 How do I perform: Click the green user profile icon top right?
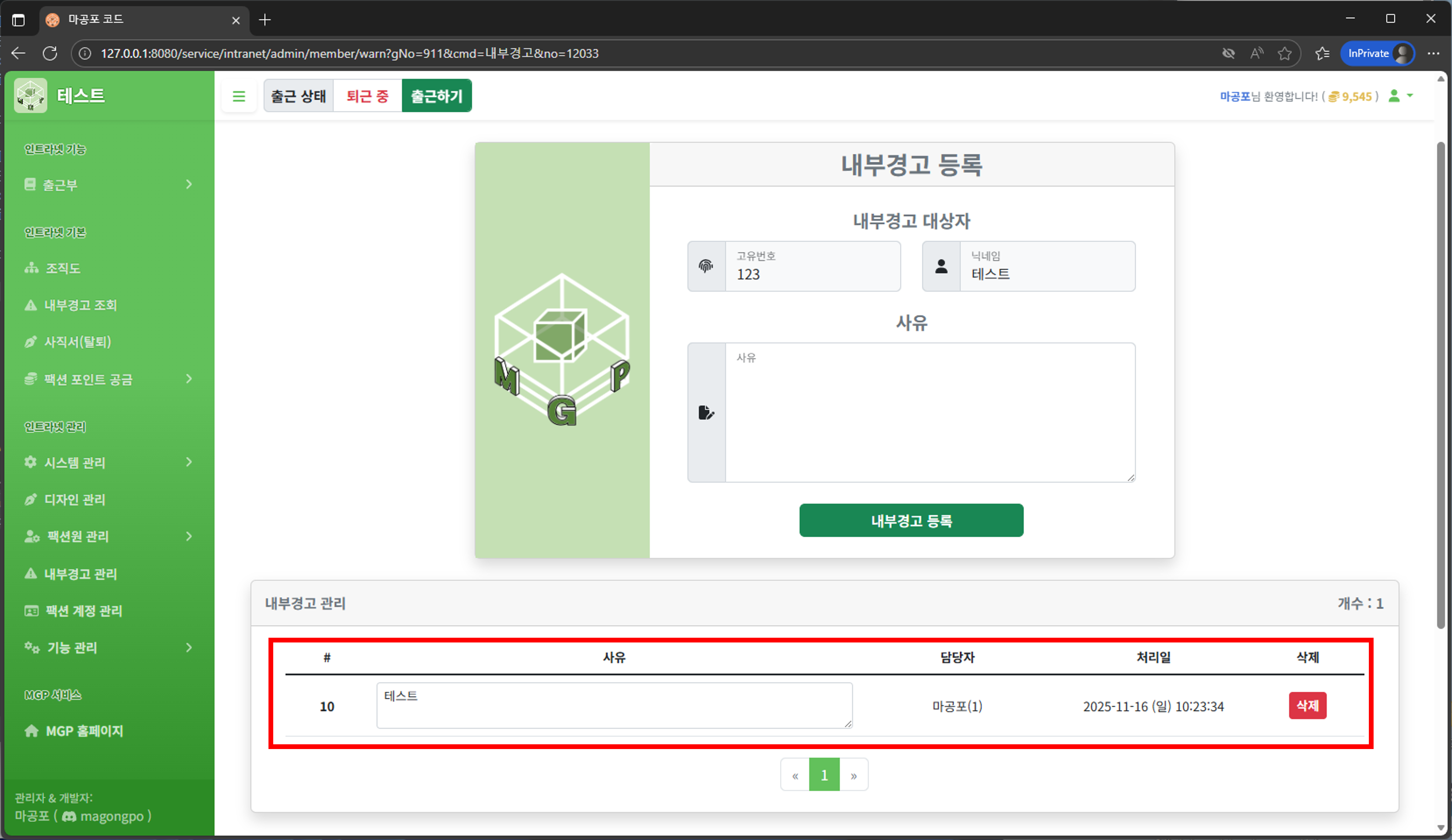1394,96
